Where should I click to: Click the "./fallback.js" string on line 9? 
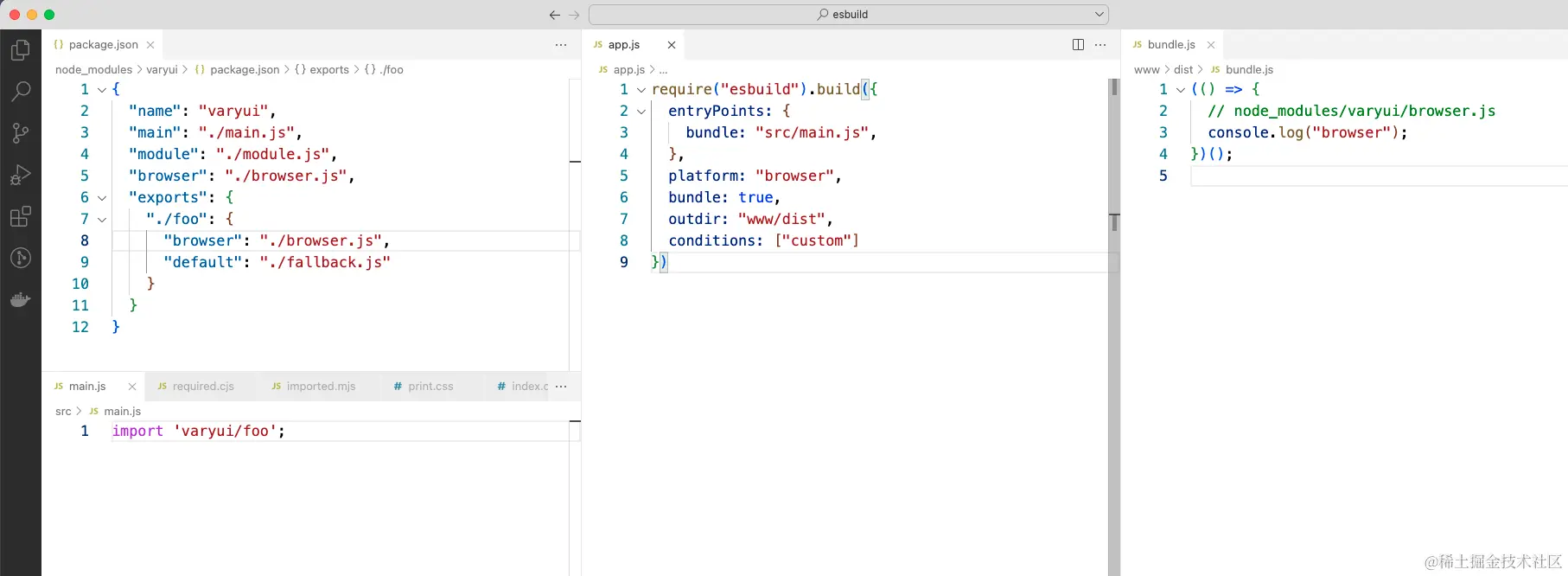coord(324,262)
